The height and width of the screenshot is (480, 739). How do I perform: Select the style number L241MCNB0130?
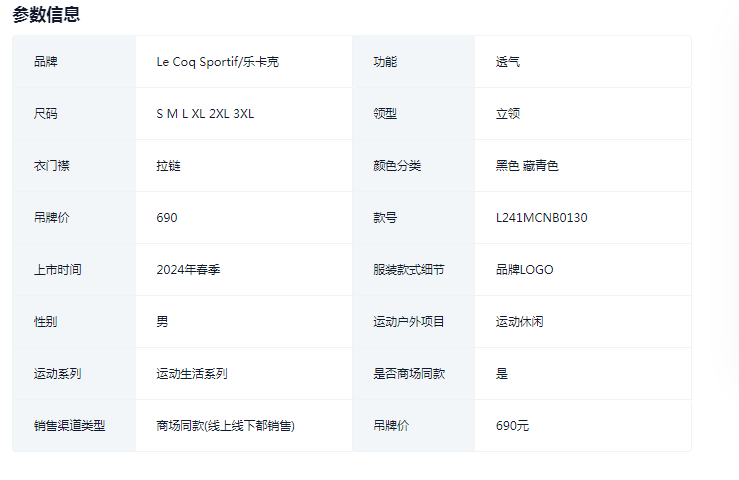click(x=541, y=218)
